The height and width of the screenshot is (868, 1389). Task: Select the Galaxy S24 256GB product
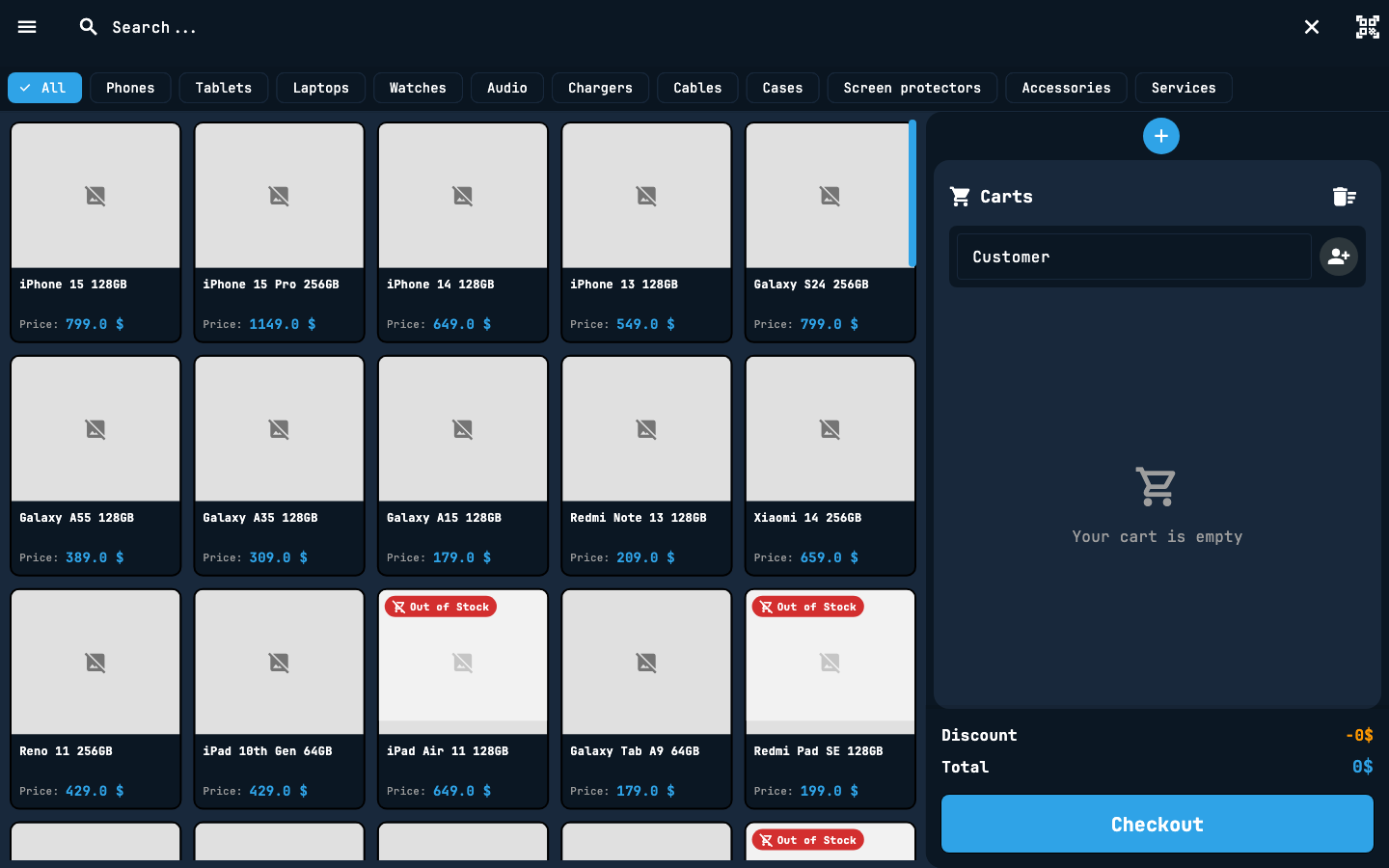click(831, 232)
